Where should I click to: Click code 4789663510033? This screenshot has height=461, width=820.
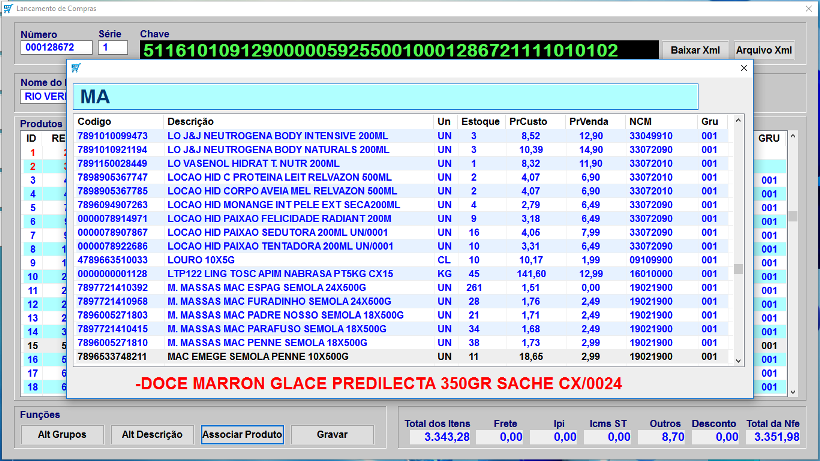click(112, 260)
